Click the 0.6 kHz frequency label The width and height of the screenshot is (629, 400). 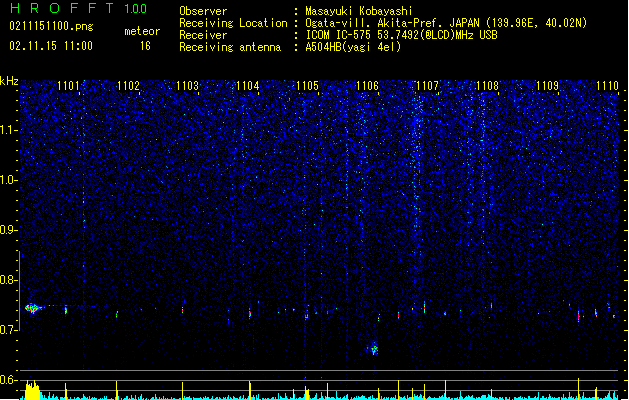pos(8,380)
